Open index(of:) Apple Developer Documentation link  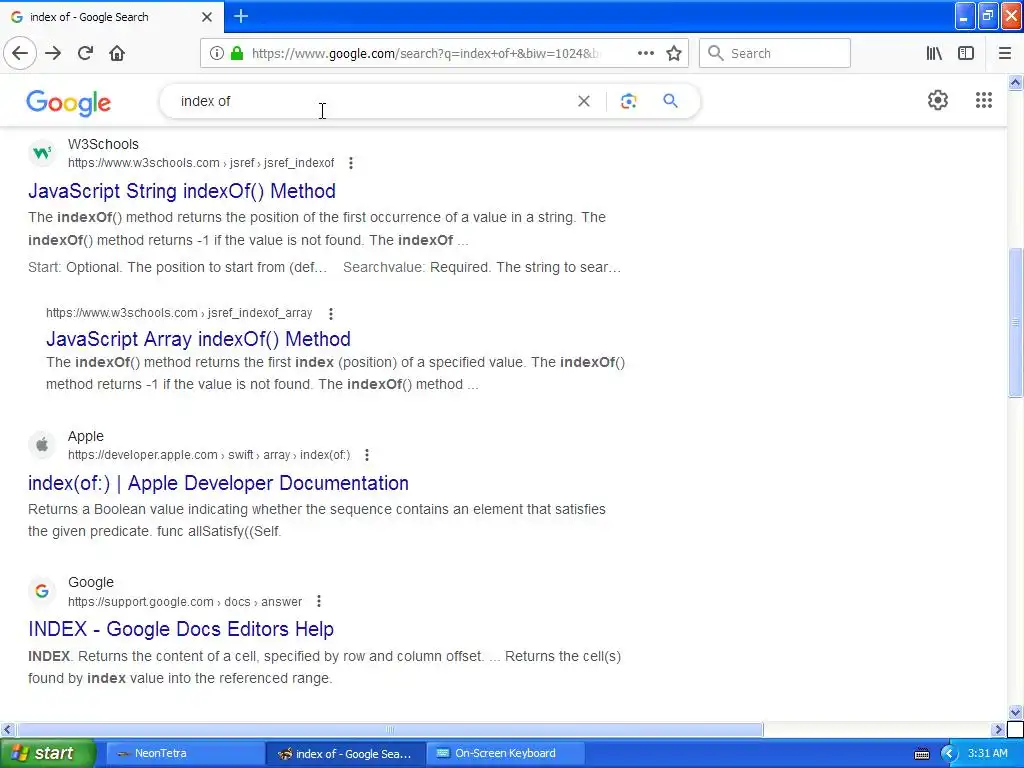tap(218, 483)
